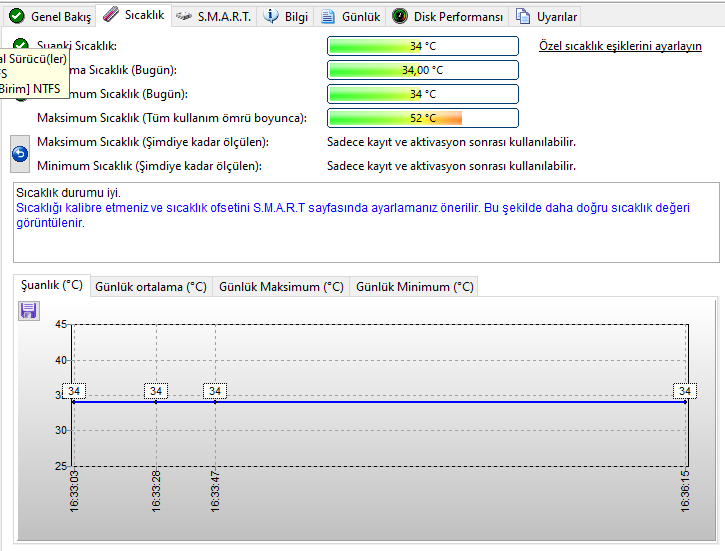Switch to Günlük ortalama (°C) graph tab
725x551 pixels.
151,287
